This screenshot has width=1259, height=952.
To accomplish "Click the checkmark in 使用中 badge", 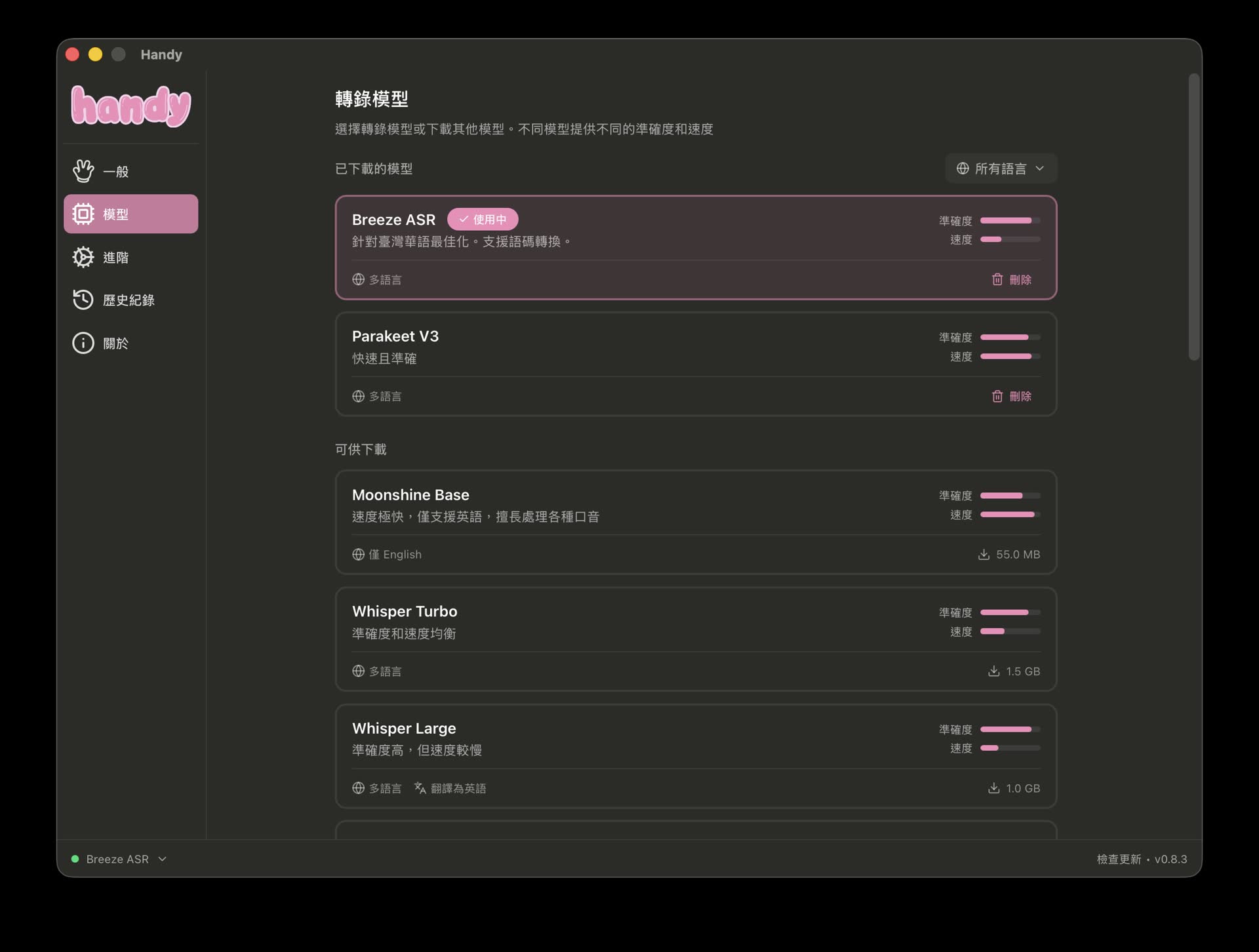I will pyautogui.click(x=464, y=219).
